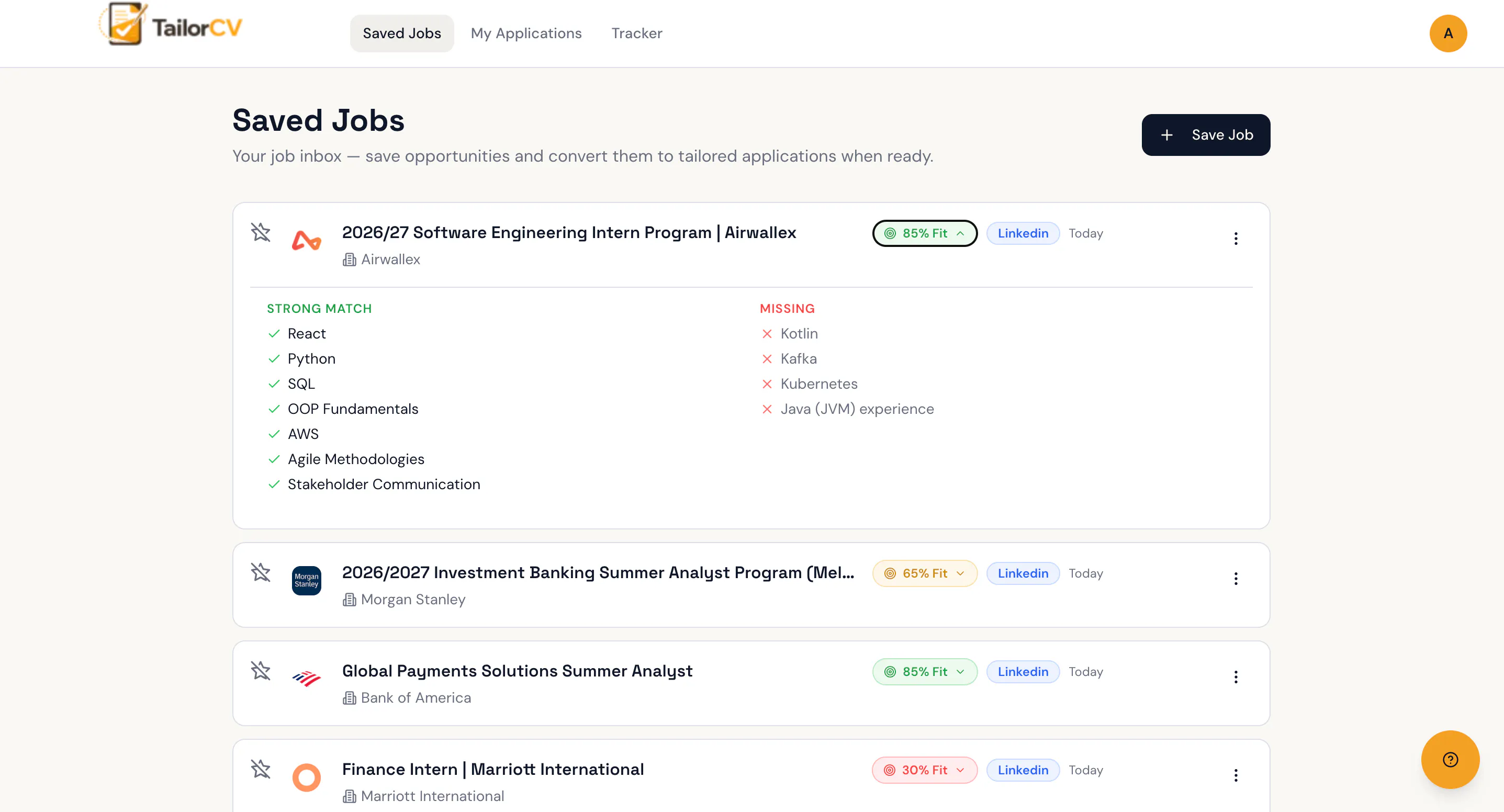Click the STRONG MATCH heading
Image resolution: width=1504 pixels, height=812 pixels.
pos(319,308)
